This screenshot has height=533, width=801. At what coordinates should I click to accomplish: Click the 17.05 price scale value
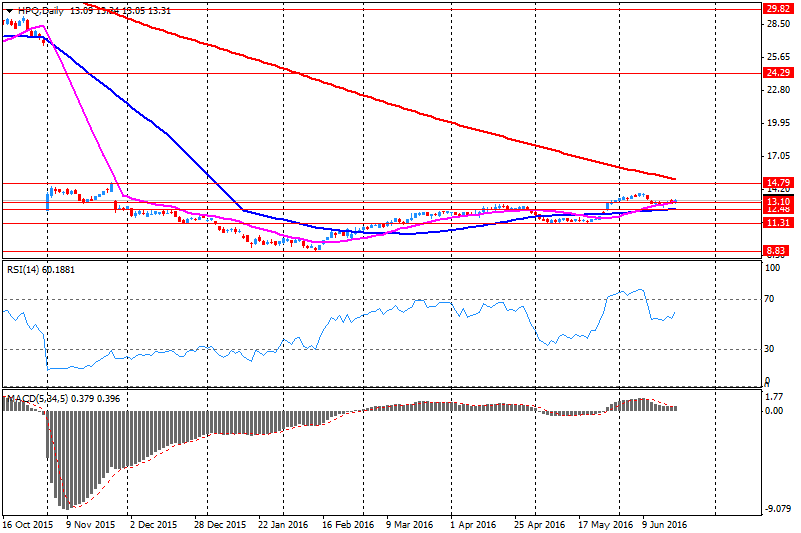pyautogui.click(x=778, y=156)
